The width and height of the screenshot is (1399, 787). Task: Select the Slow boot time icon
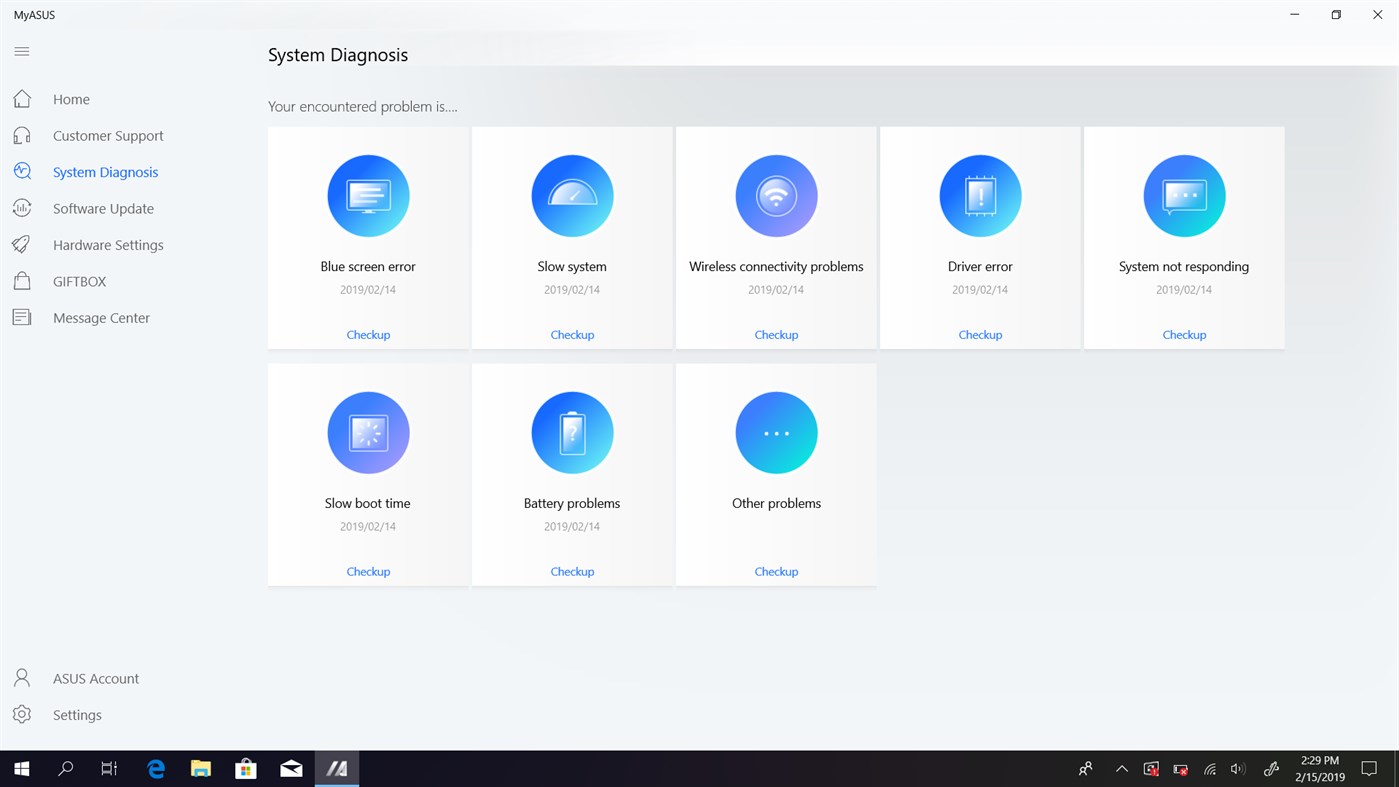(368, 433)
